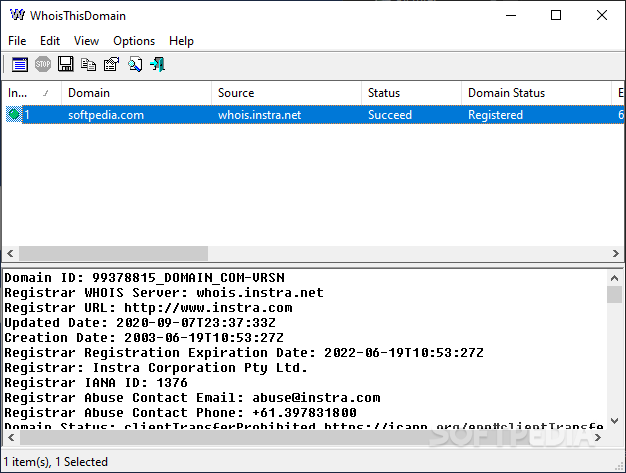
Task: Click the details pane scroll up arrow
Action: [x=614, y=278]
